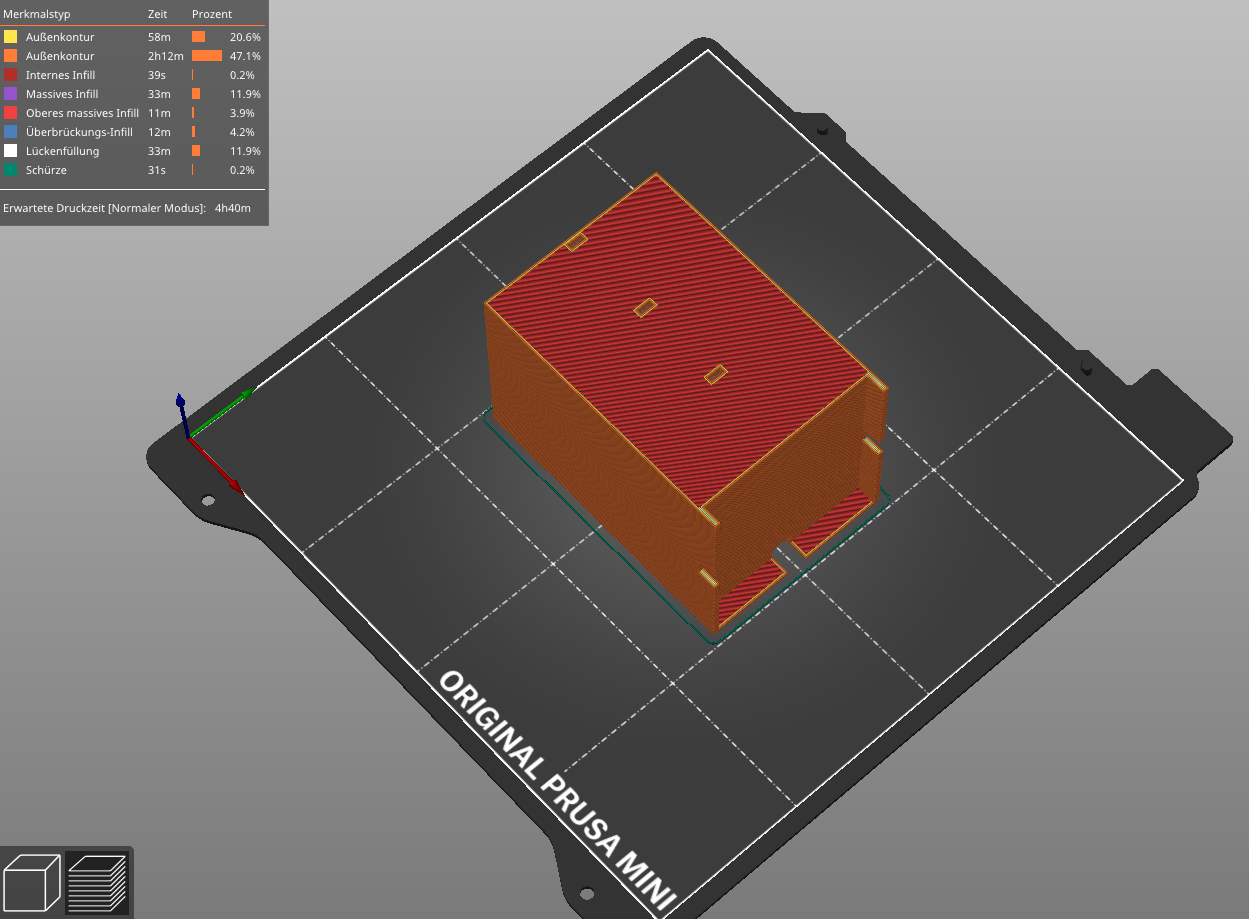Click the 12m time value

coord(159,132)
